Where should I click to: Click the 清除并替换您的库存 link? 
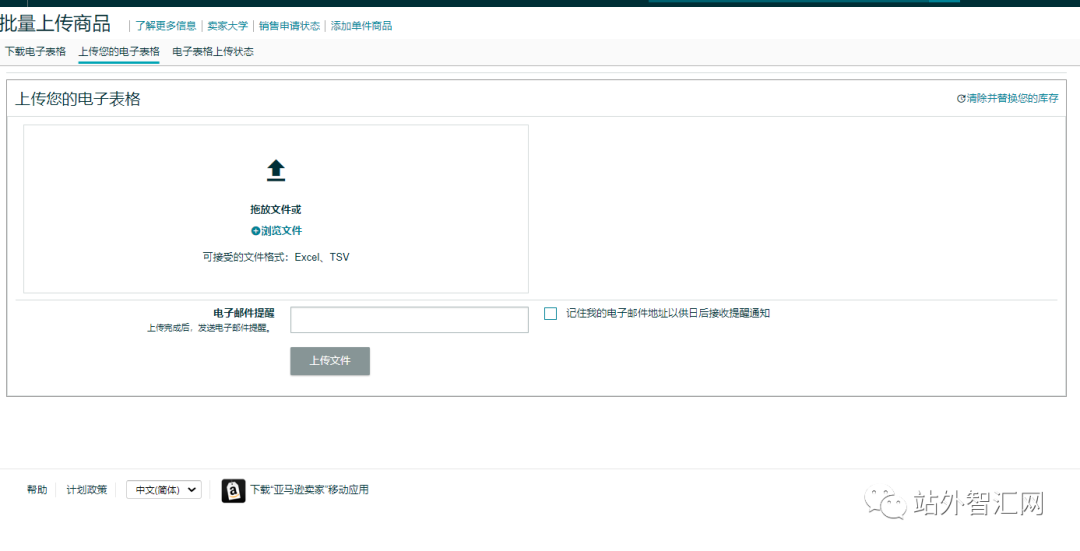1012,98
